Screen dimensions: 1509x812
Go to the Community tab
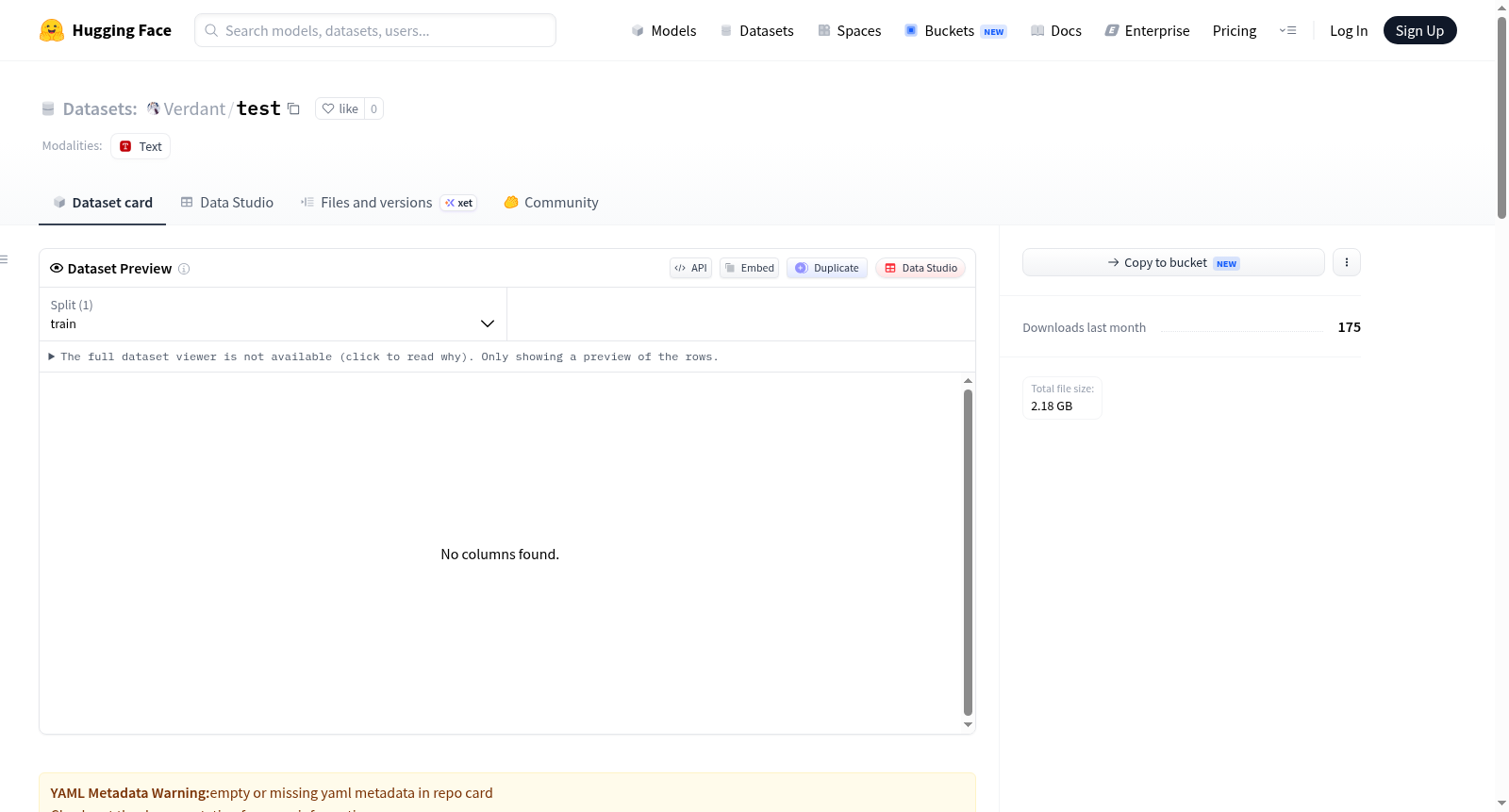pyautogui.click(x=551, y=203)
